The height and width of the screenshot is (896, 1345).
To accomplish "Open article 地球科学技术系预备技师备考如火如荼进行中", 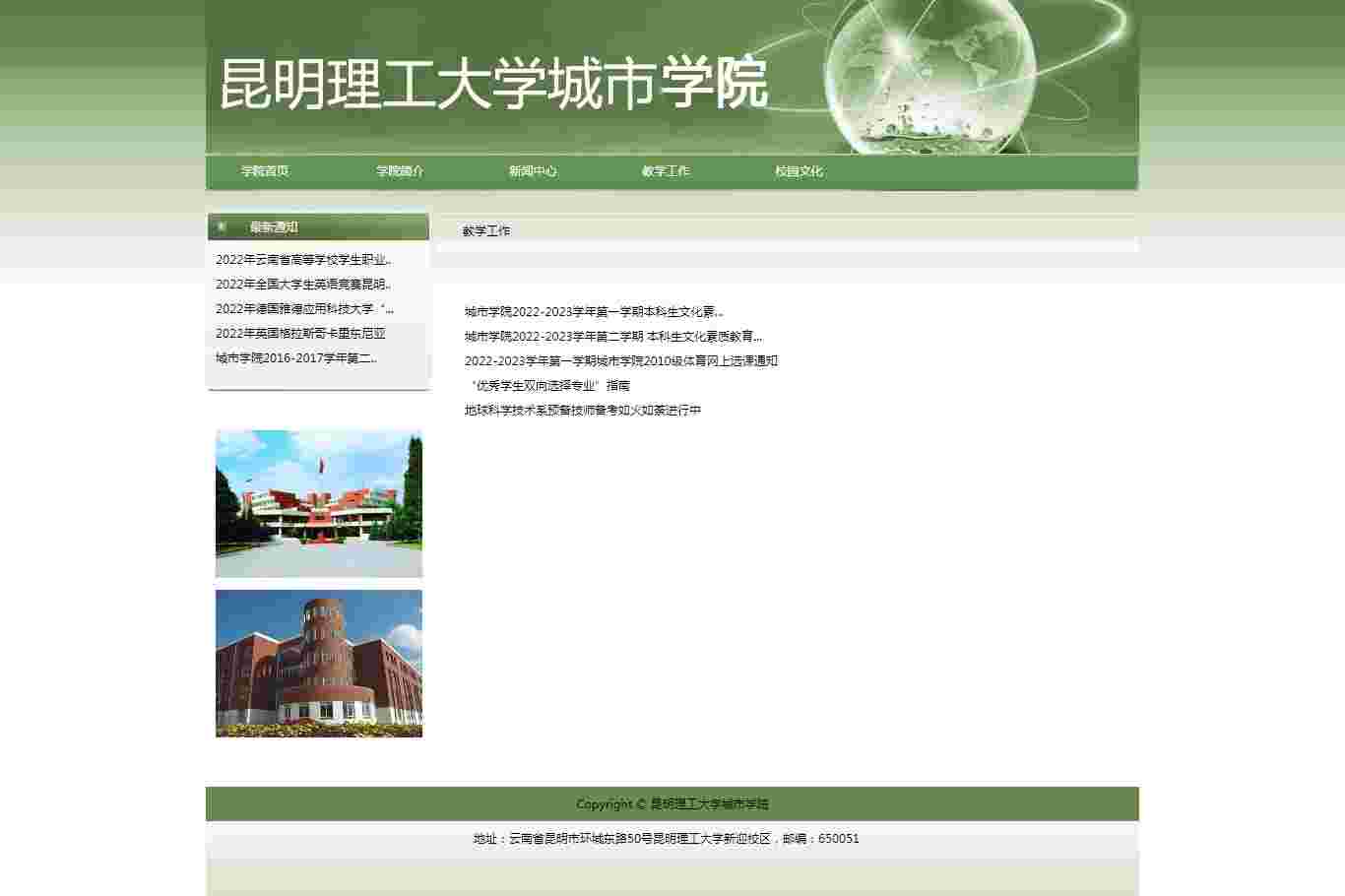I will pyautogui.click(x=583, y=411).
